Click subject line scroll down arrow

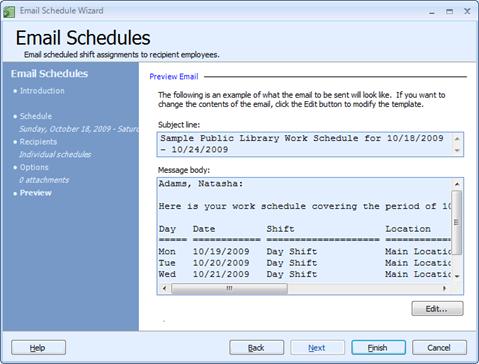457,150
